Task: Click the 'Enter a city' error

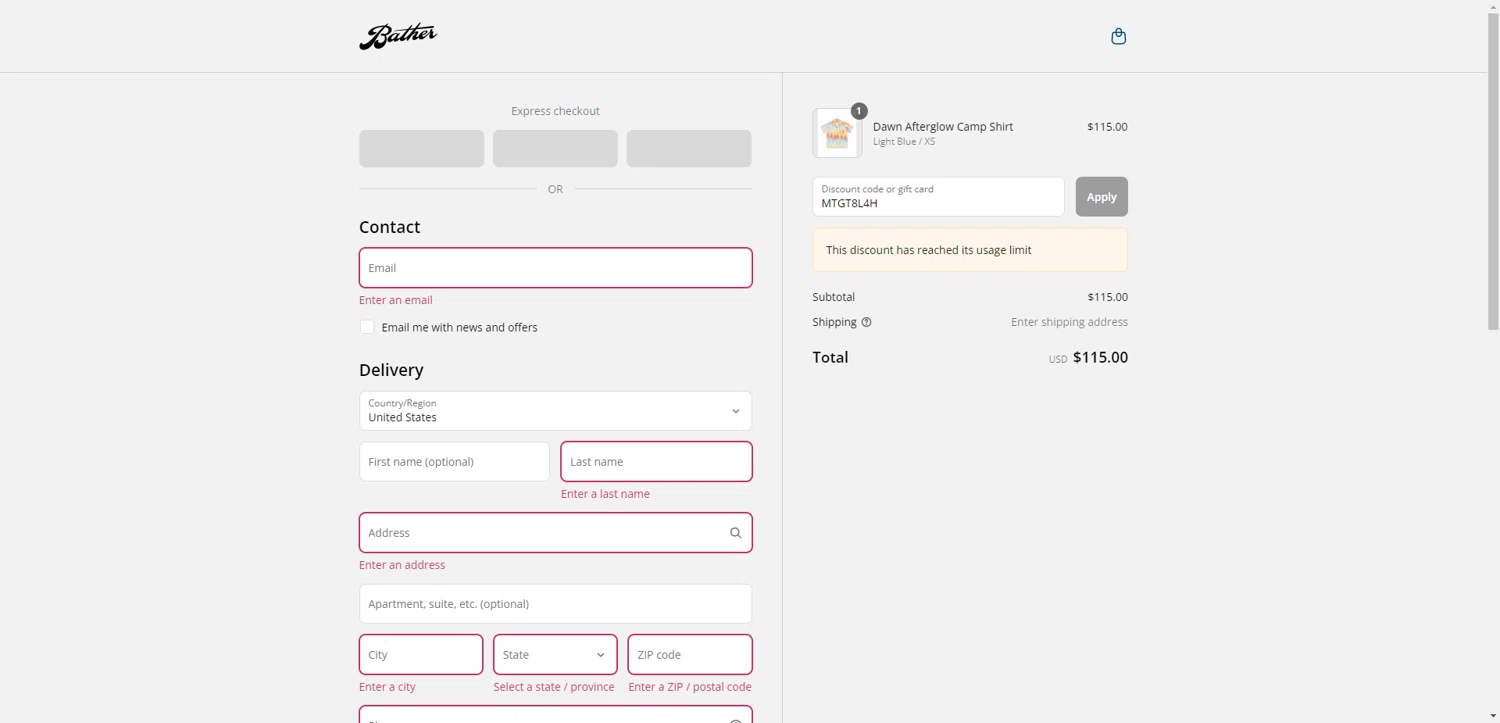Action: (x=387, y=687)
